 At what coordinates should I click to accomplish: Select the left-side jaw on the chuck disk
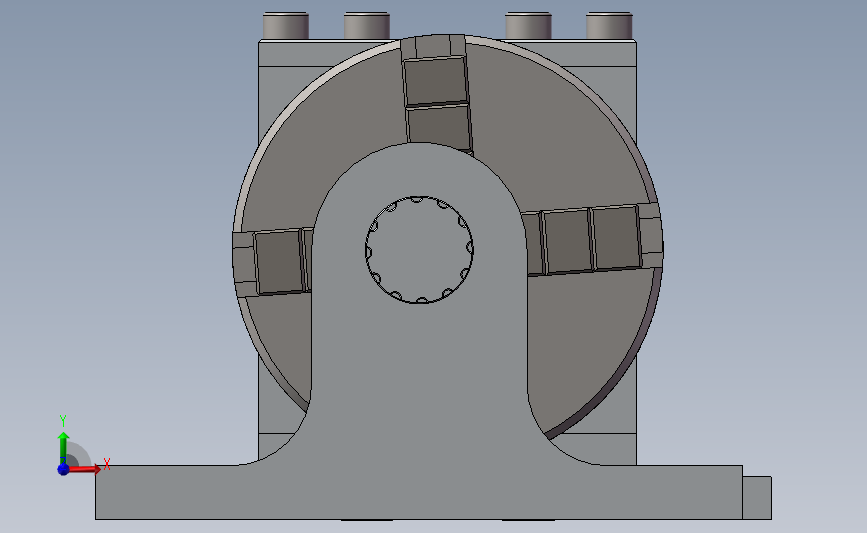[x=273, y=262]
